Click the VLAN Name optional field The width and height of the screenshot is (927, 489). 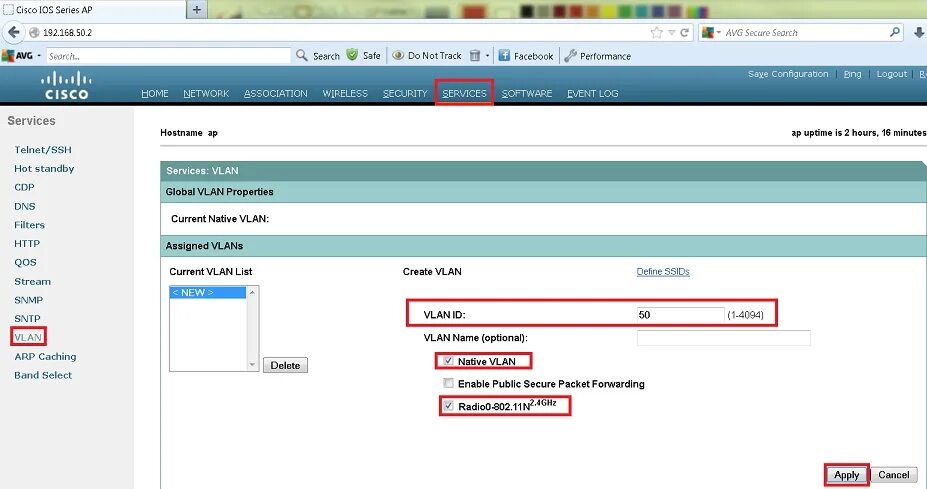click(x=724, y=338)
